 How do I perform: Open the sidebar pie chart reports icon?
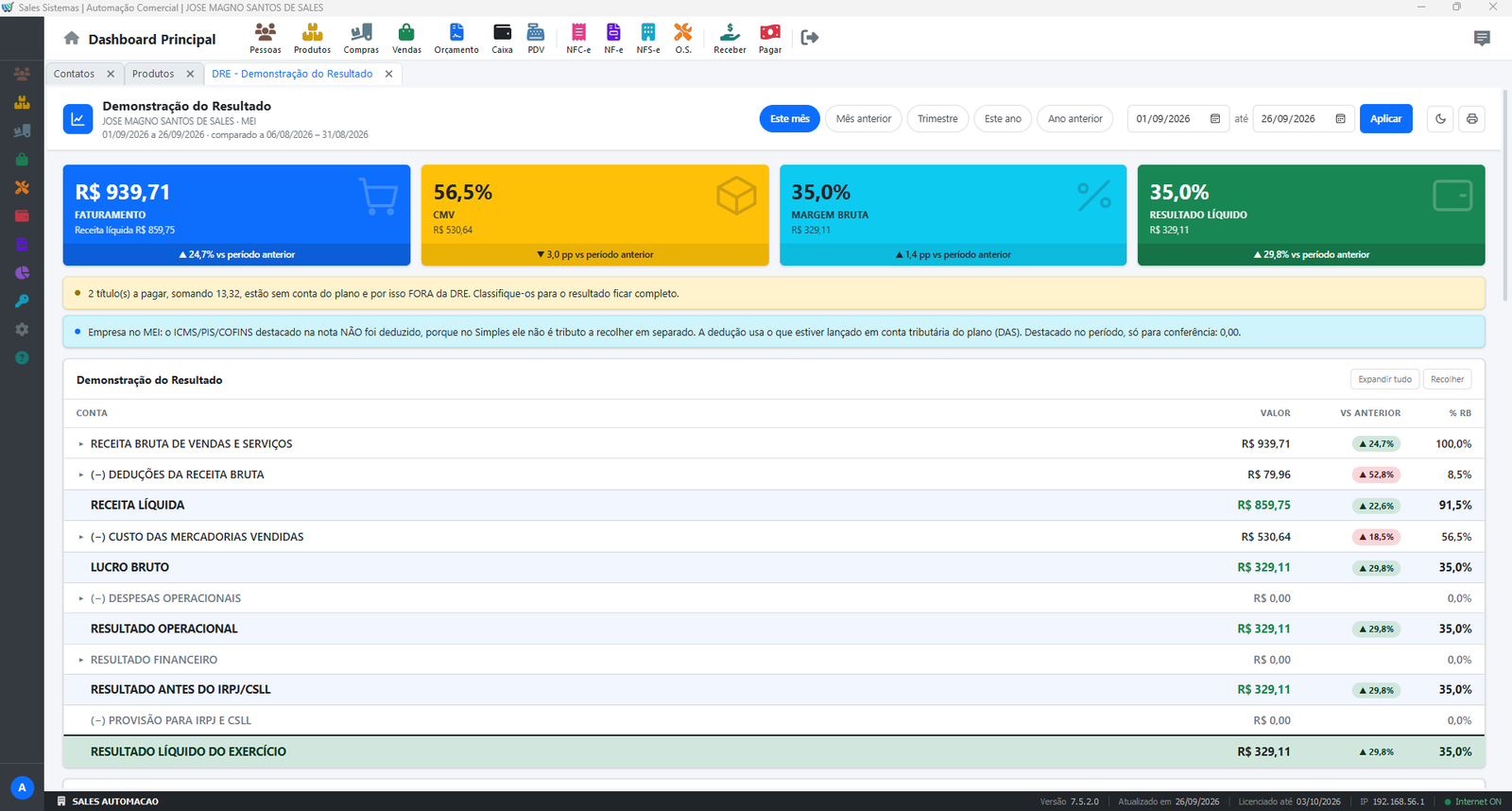22,273
